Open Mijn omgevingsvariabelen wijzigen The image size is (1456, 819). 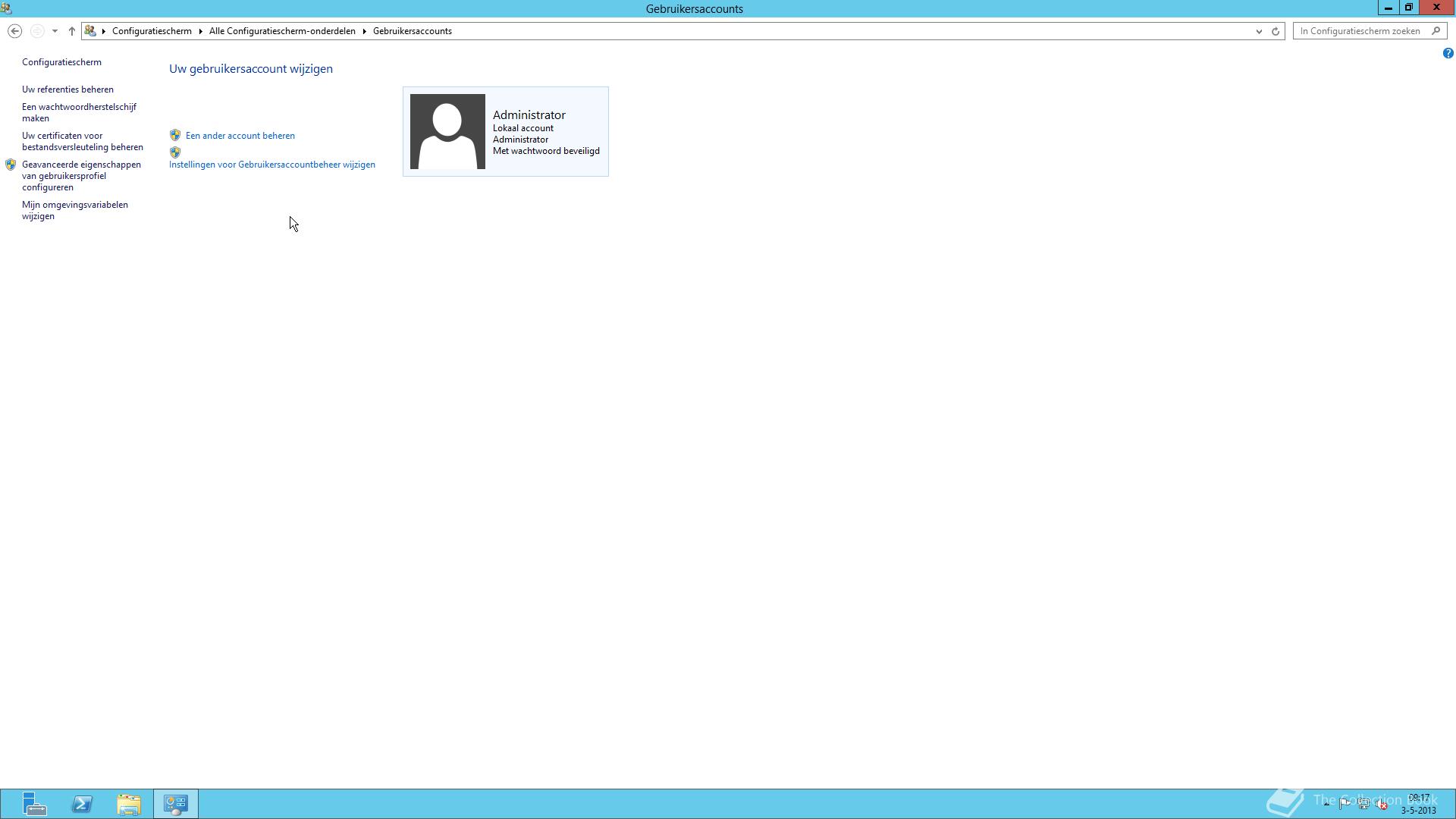tap(75, 210)
